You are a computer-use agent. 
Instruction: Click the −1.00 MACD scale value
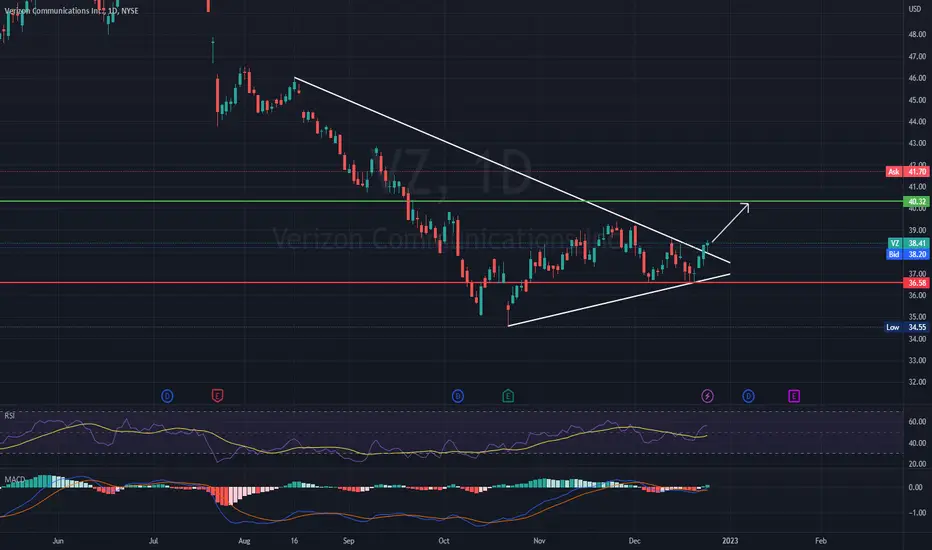[917, 513]
